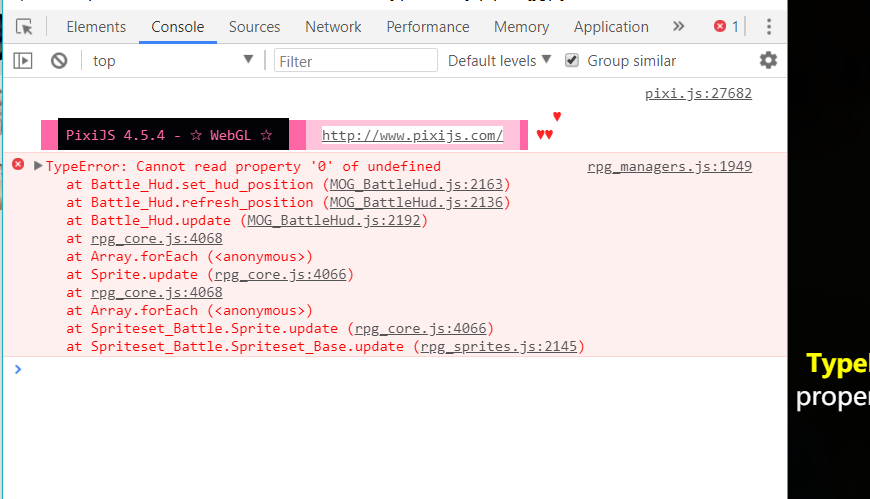Switch to the Network tab
This screenshot has width=870, height=499.
333,27
